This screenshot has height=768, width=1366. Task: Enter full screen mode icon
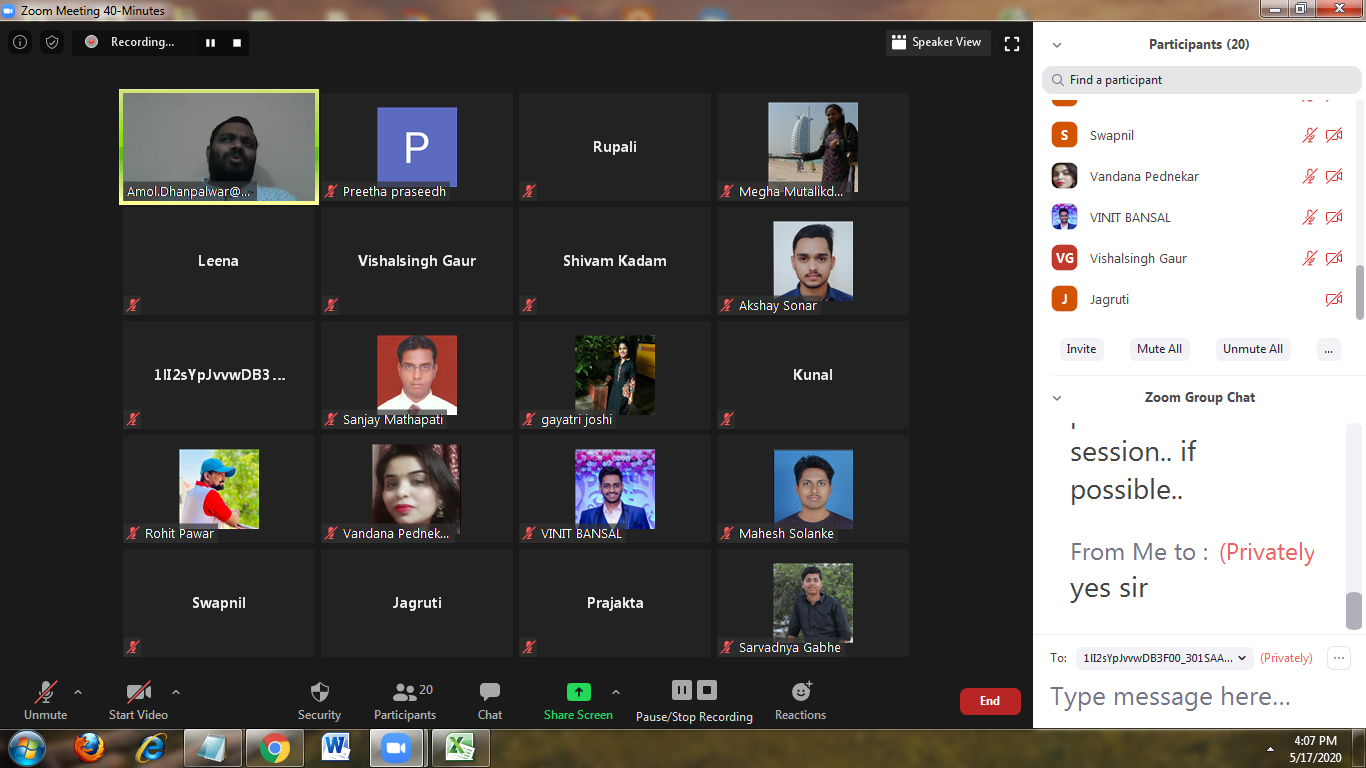[1012, 43]
